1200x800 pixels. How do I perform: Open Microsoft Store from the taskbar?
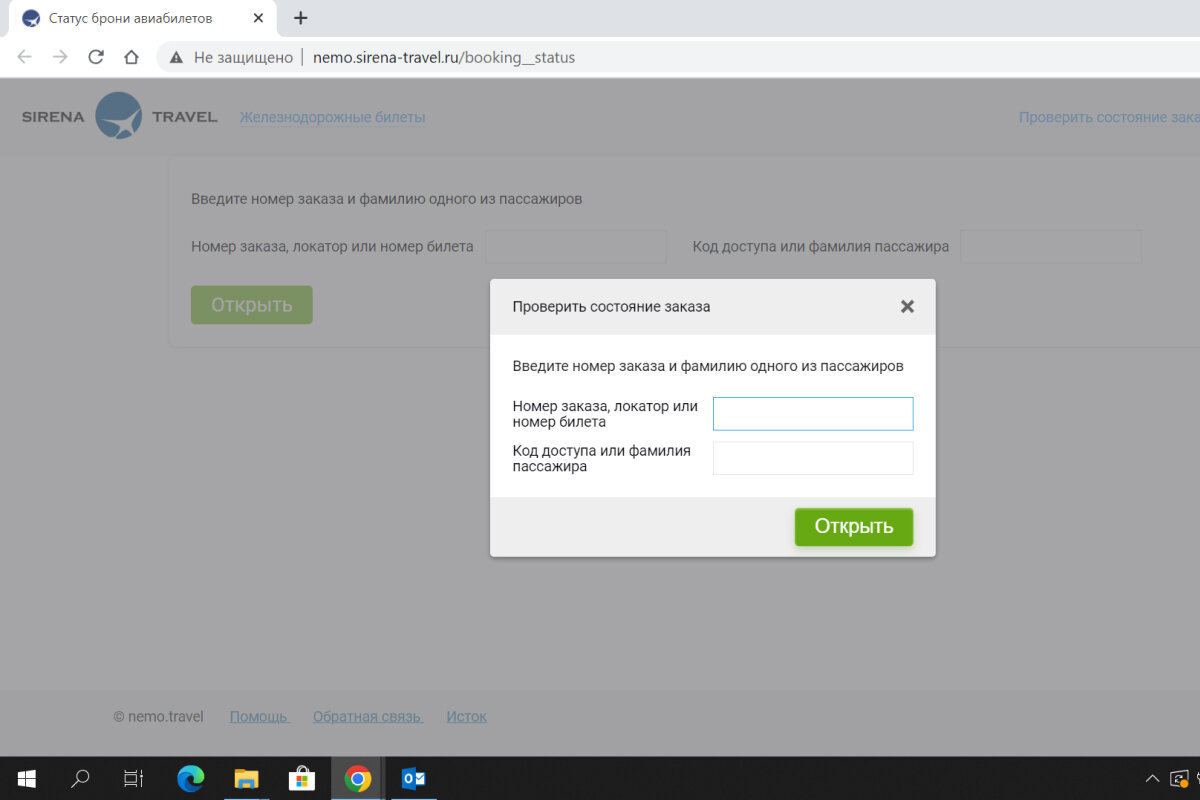tap(302, 778)
